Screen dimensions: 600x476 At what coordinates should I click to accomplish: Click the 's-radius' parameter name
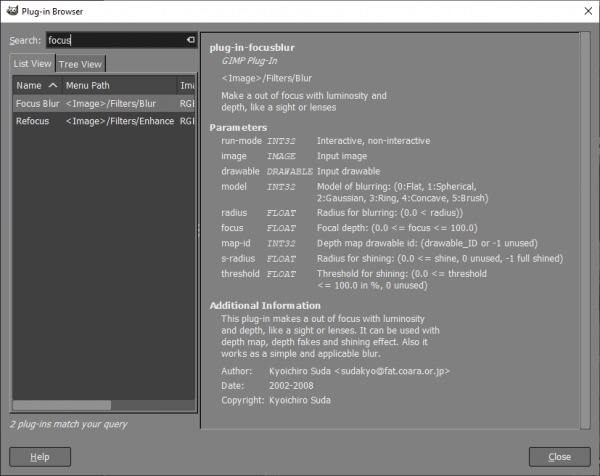(238, 259)
